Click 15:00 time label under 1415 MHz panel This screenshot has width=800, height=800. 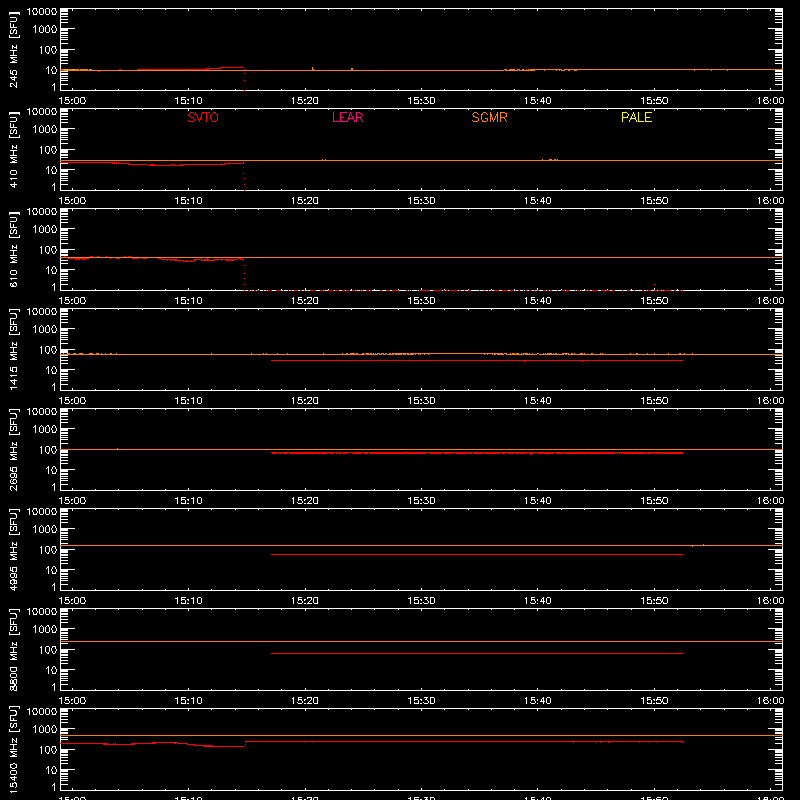coord(72,401)
